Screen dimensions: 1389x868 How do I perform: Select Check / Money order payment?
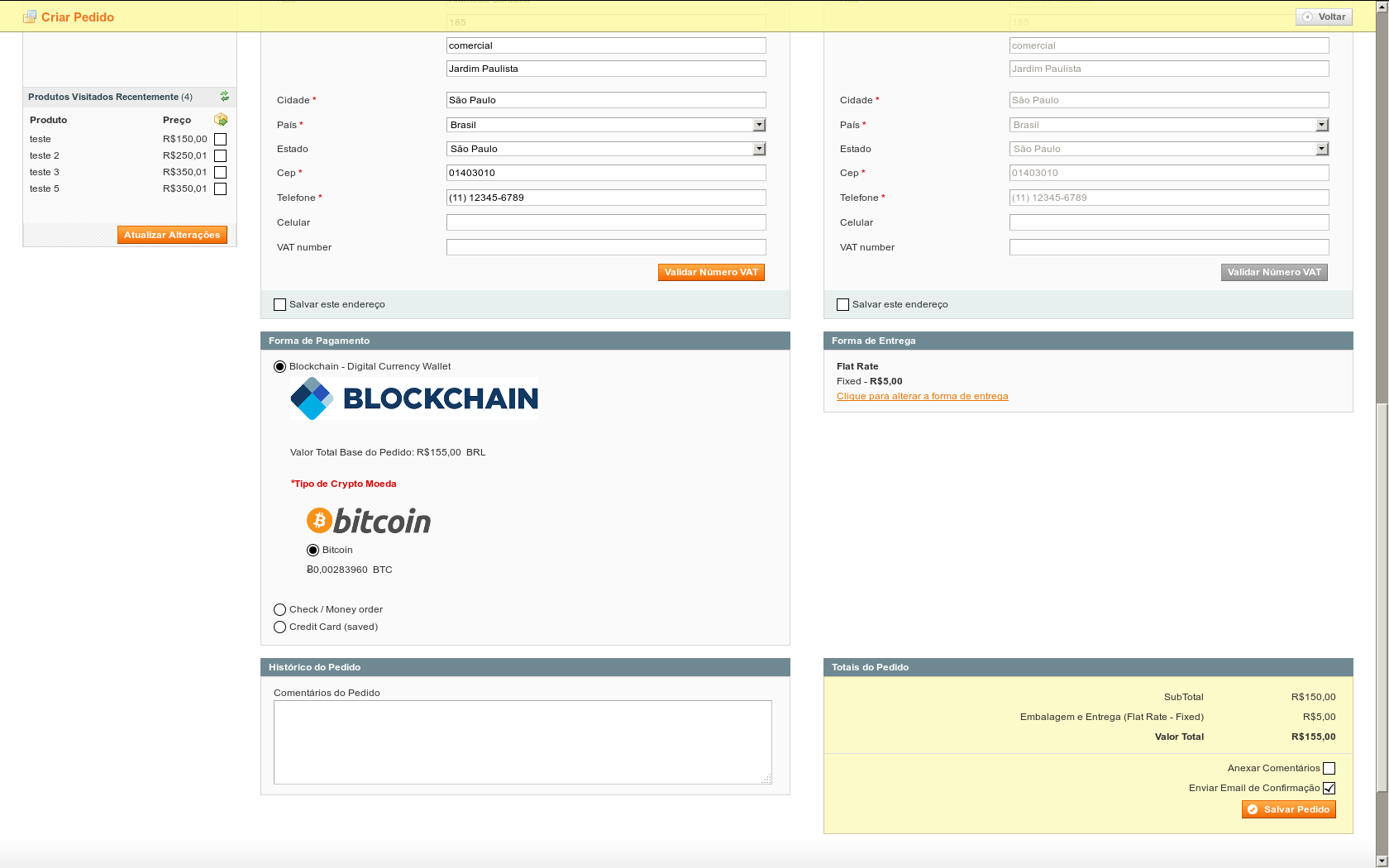coord(279,610)
